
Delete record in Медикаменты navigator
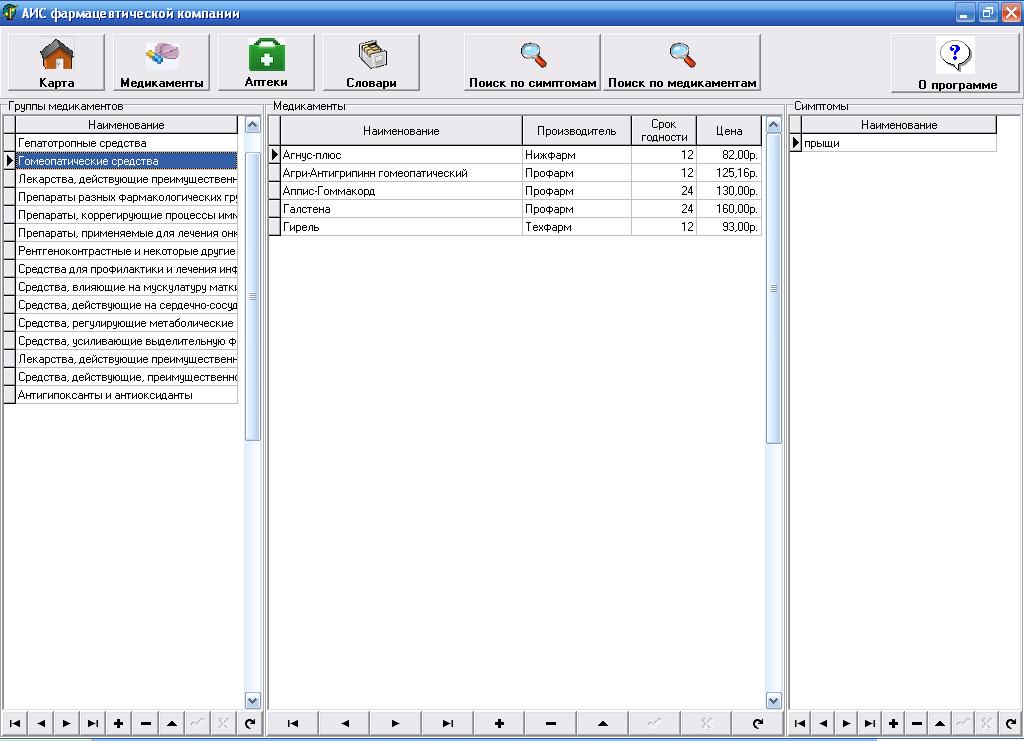tap(551, 723)
